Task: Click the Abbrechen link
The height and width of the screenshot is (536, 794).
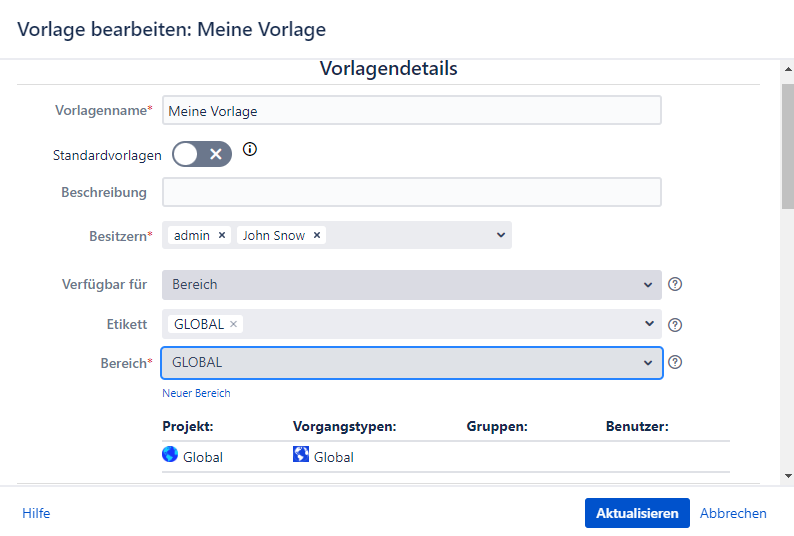Action: [733, 513]
